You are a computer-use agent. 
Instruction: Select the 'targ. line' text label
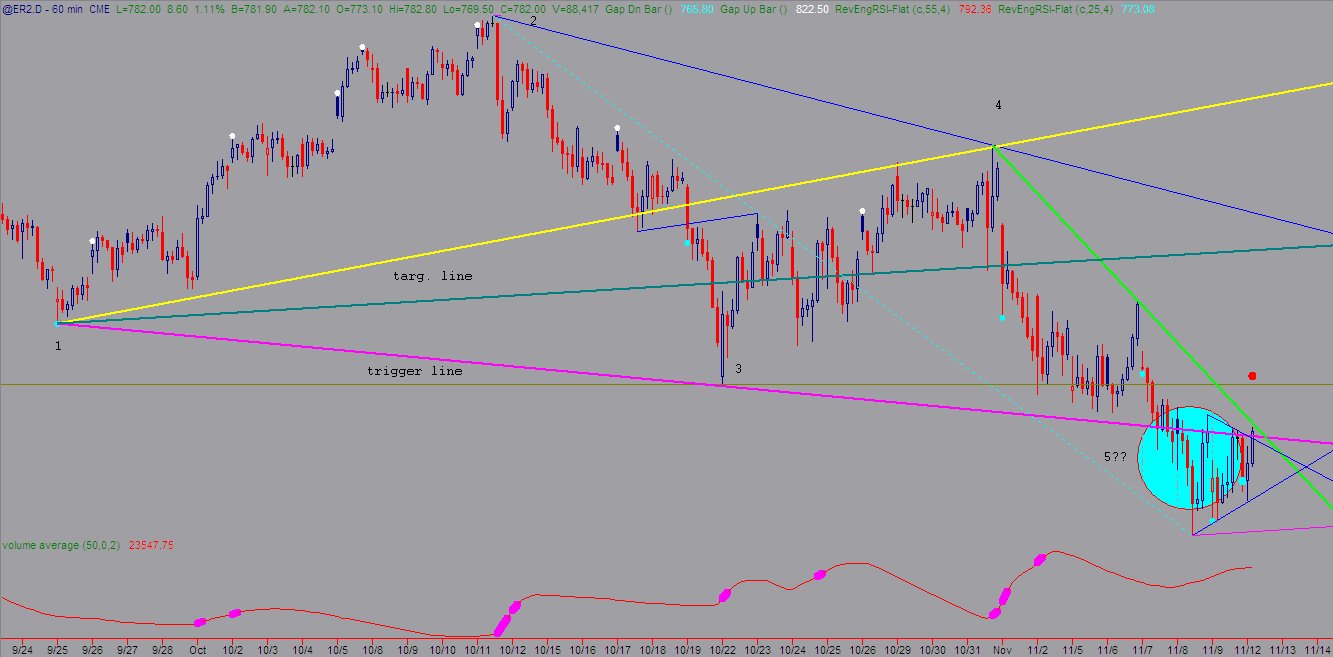click(432, 275)
